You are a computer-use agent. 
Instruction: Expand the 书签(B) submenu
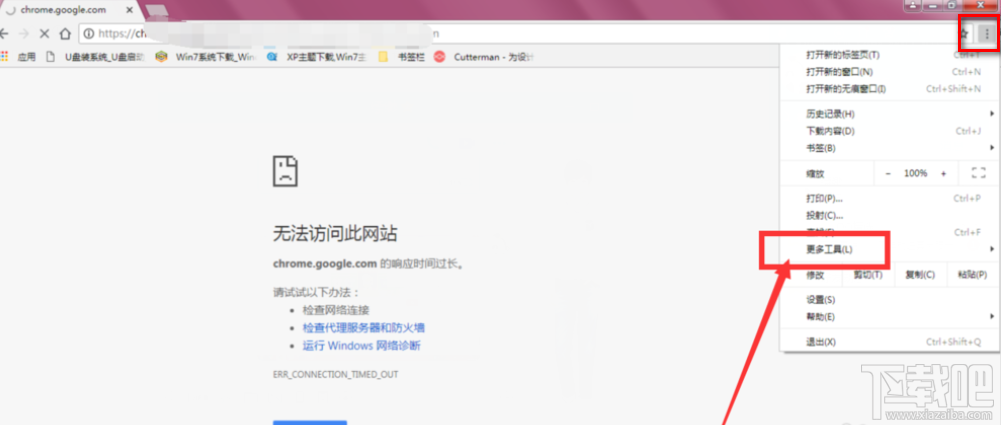(889, 148)
